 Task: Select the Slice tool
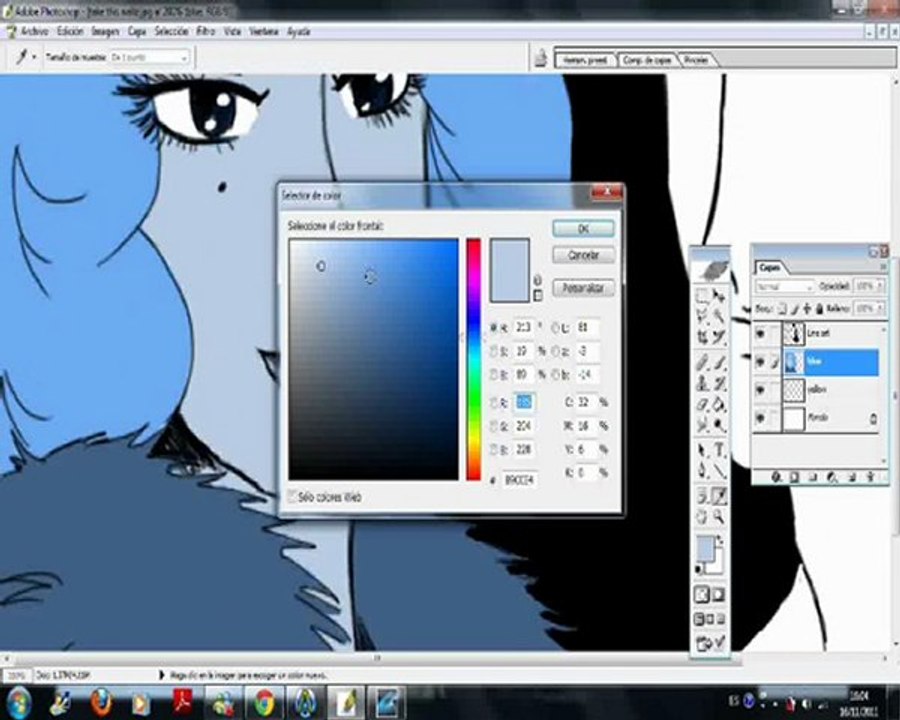click(719, 337)
